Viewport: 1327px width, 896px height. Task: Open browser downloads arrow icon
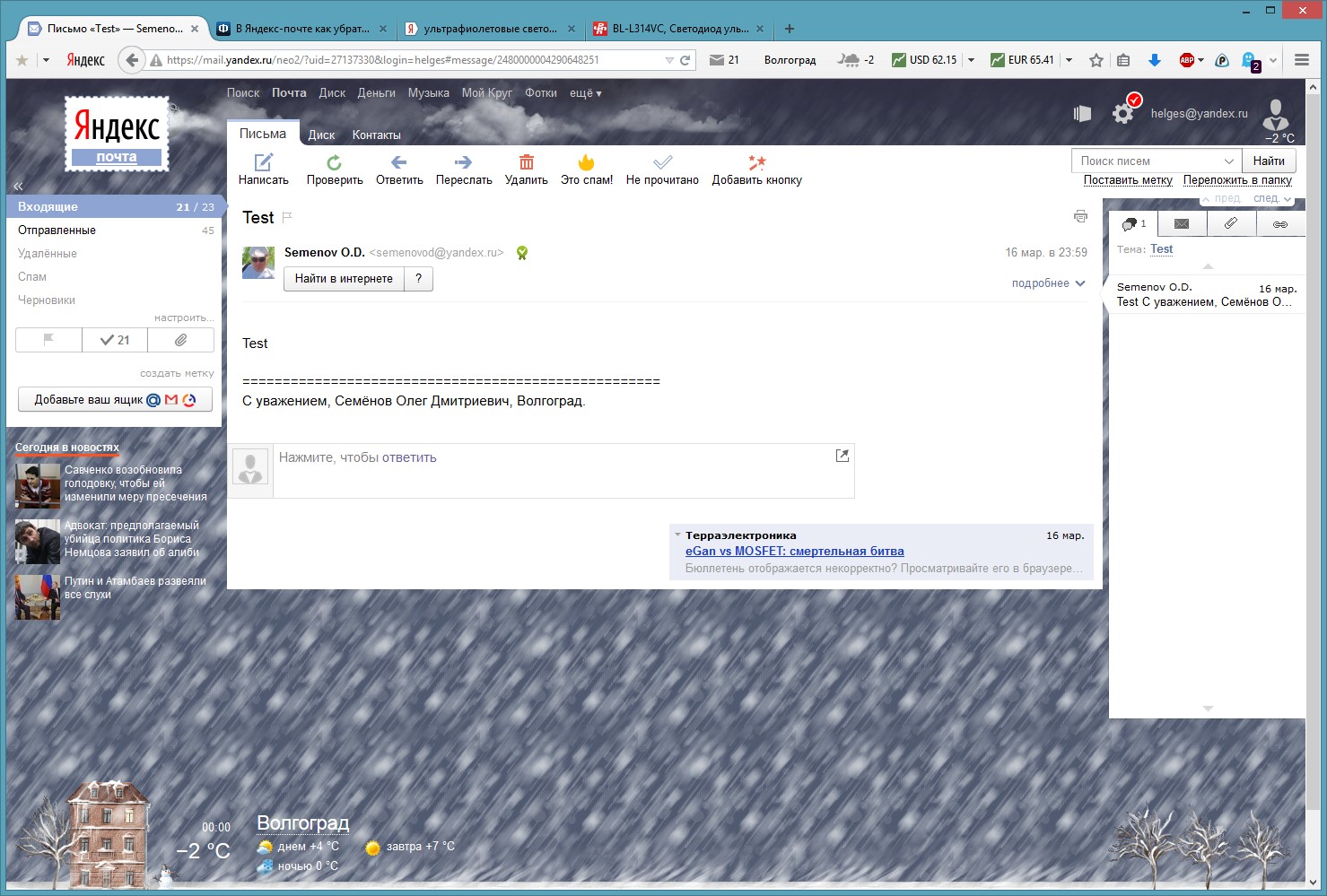[1155, 60]
